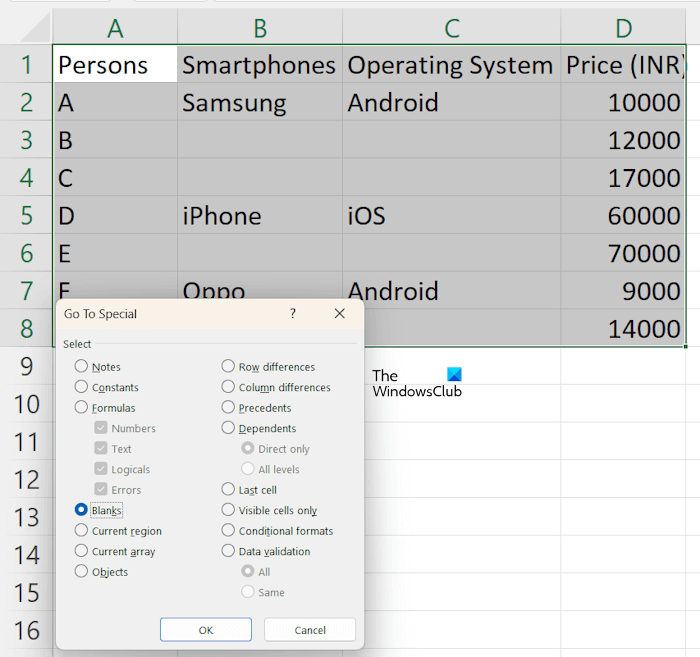
Task: Select row 1 header
Action: coord(26,64)
